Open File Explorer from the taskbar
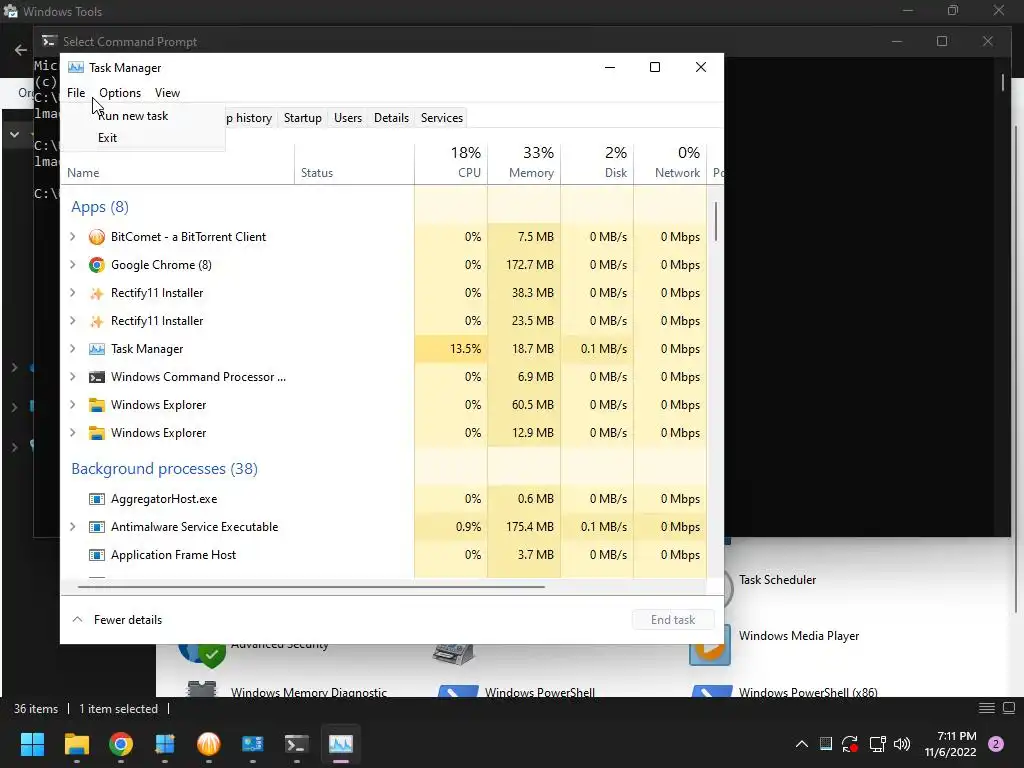The height and width of the screenshot is (768, 1024). [76, 744]
